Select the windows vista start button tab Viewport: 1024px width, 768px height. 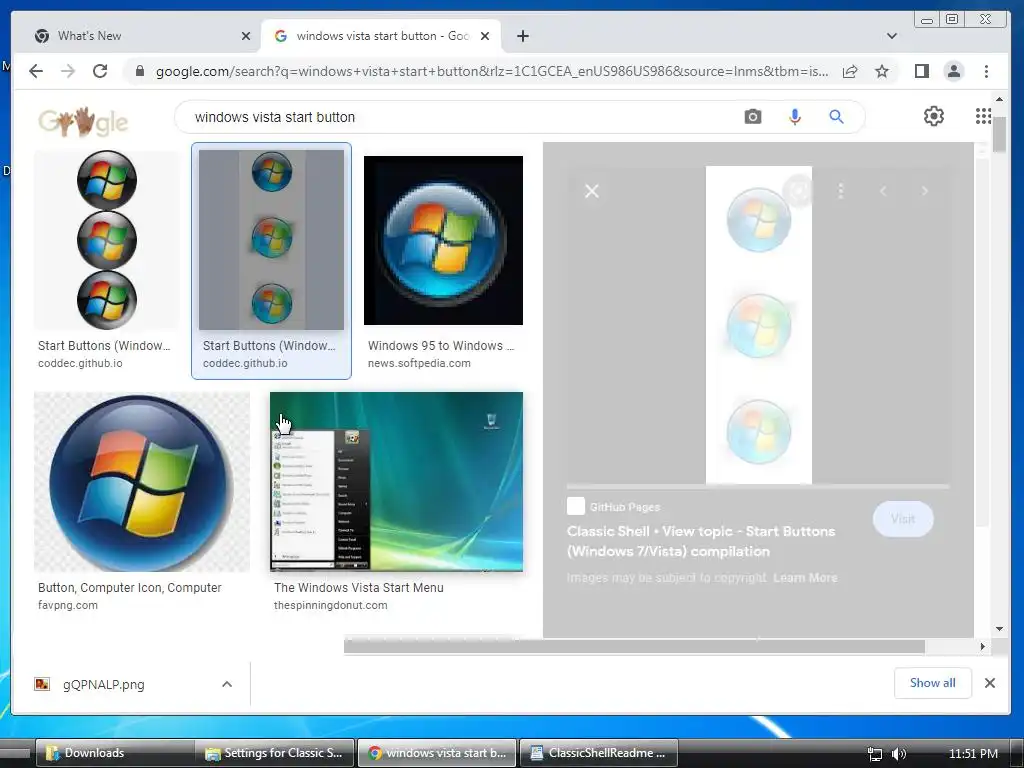tap(382, 36)
